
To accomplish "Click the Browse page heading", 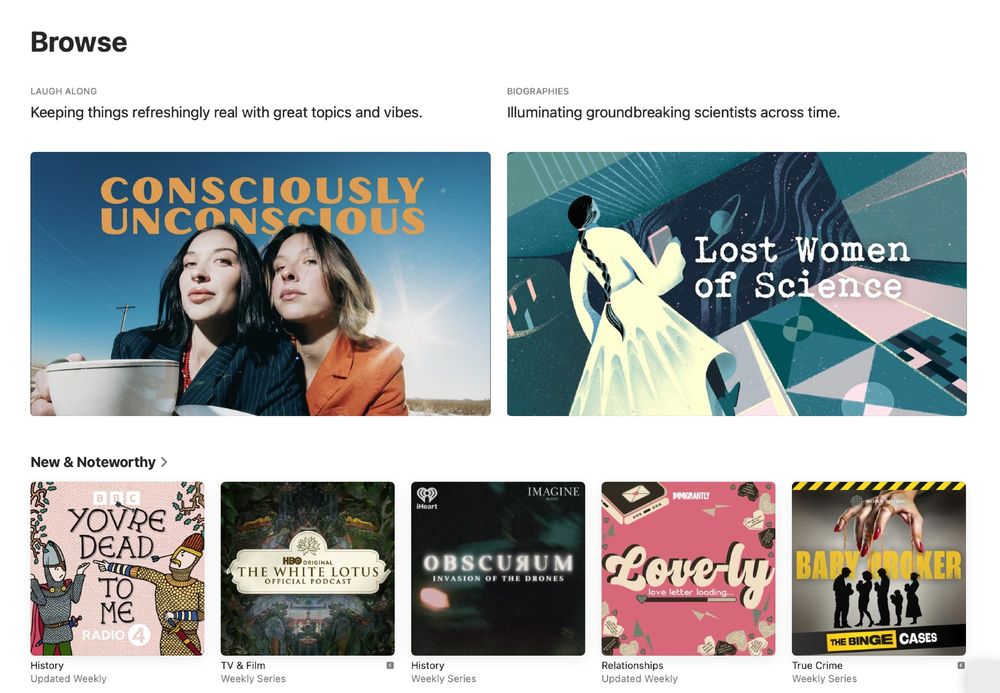I will pos(78,42).
